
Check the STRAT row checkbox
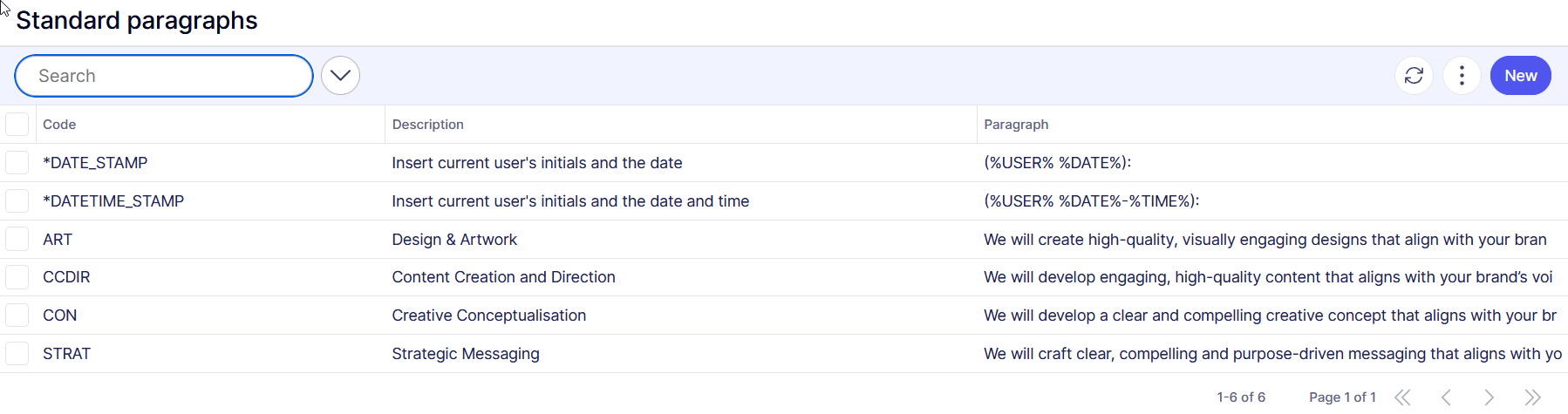pos(17,354)
